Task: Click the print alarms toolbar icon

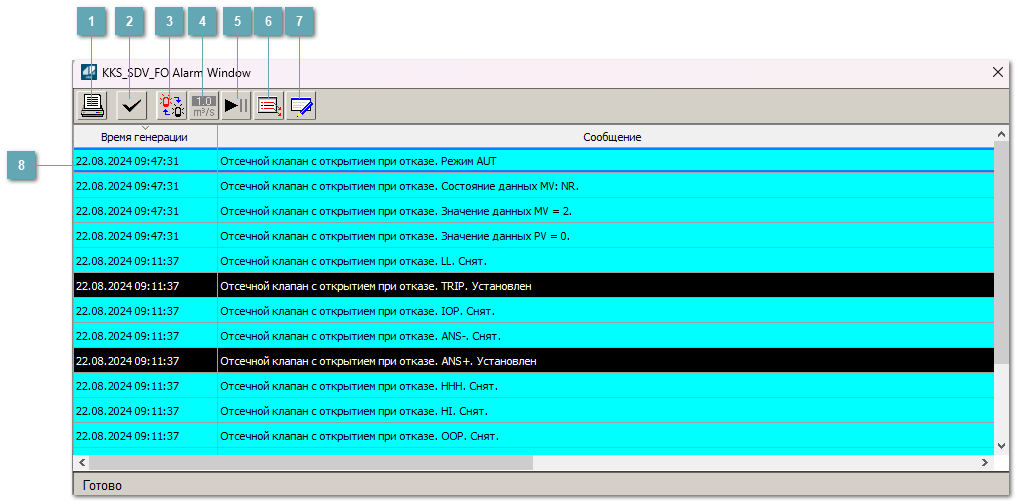Action: click(93, 105)
